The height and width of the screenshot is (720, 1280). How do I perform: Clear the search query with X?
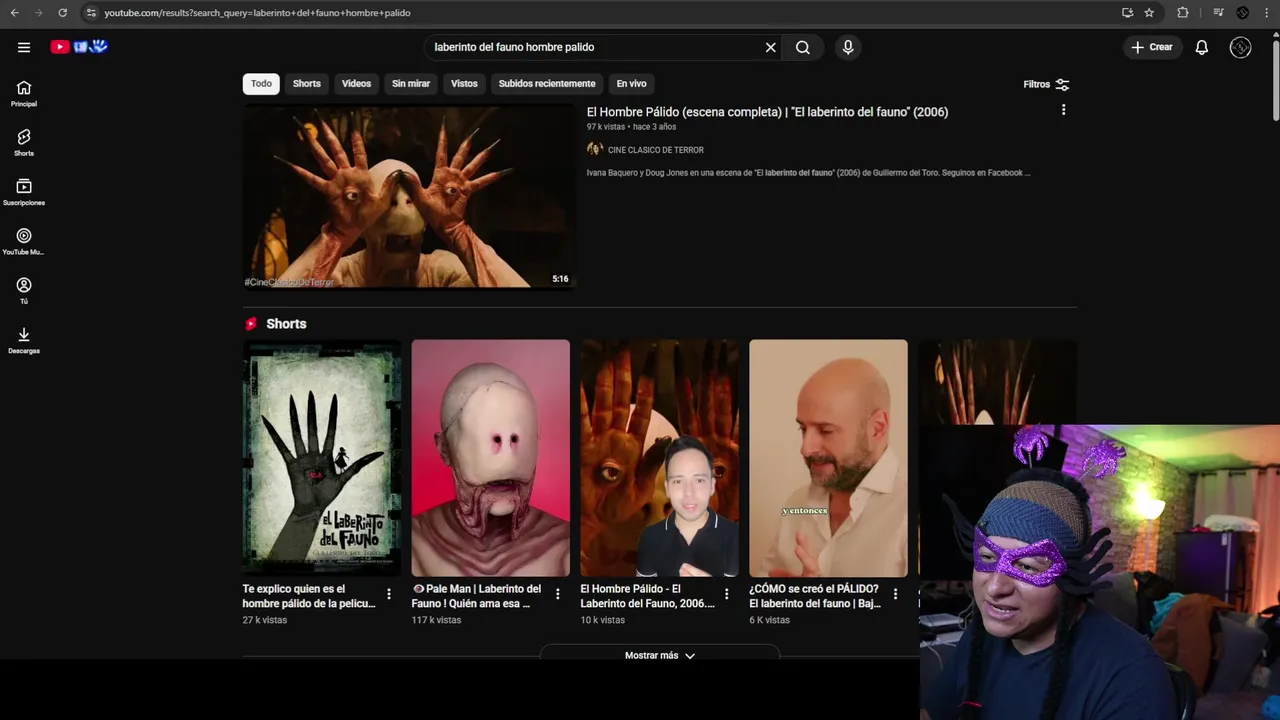[771, 47]
